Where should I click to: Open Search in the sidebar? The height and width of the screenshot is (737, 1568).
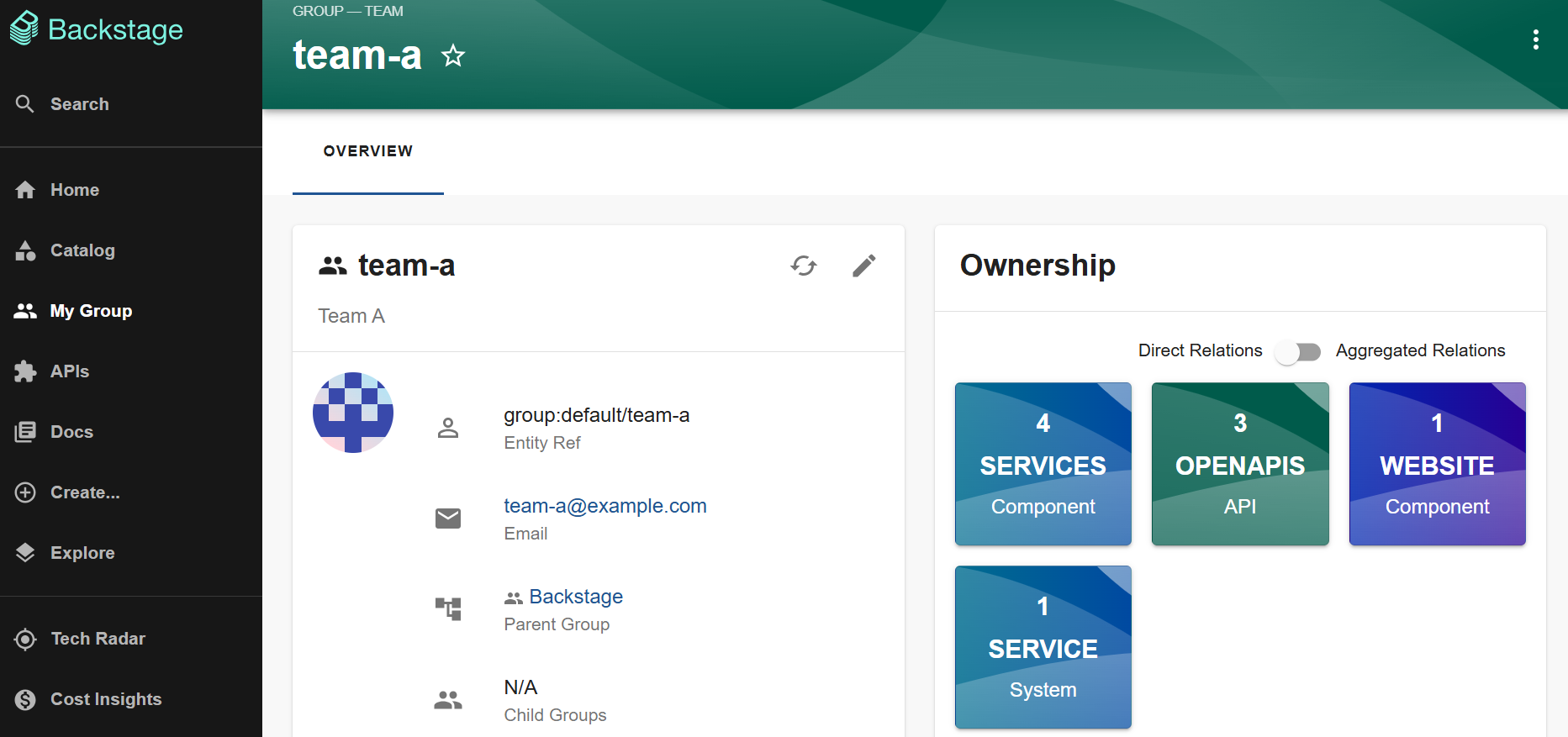[x=79, y=104]
